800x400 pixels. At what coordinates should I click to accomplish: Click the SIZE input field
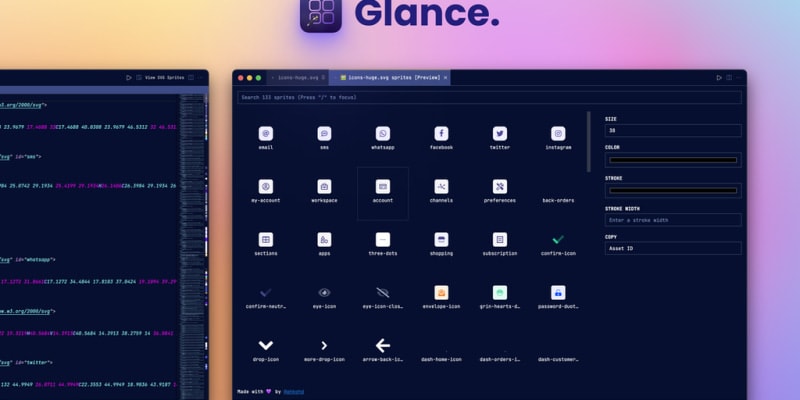(x=673, y=131)
